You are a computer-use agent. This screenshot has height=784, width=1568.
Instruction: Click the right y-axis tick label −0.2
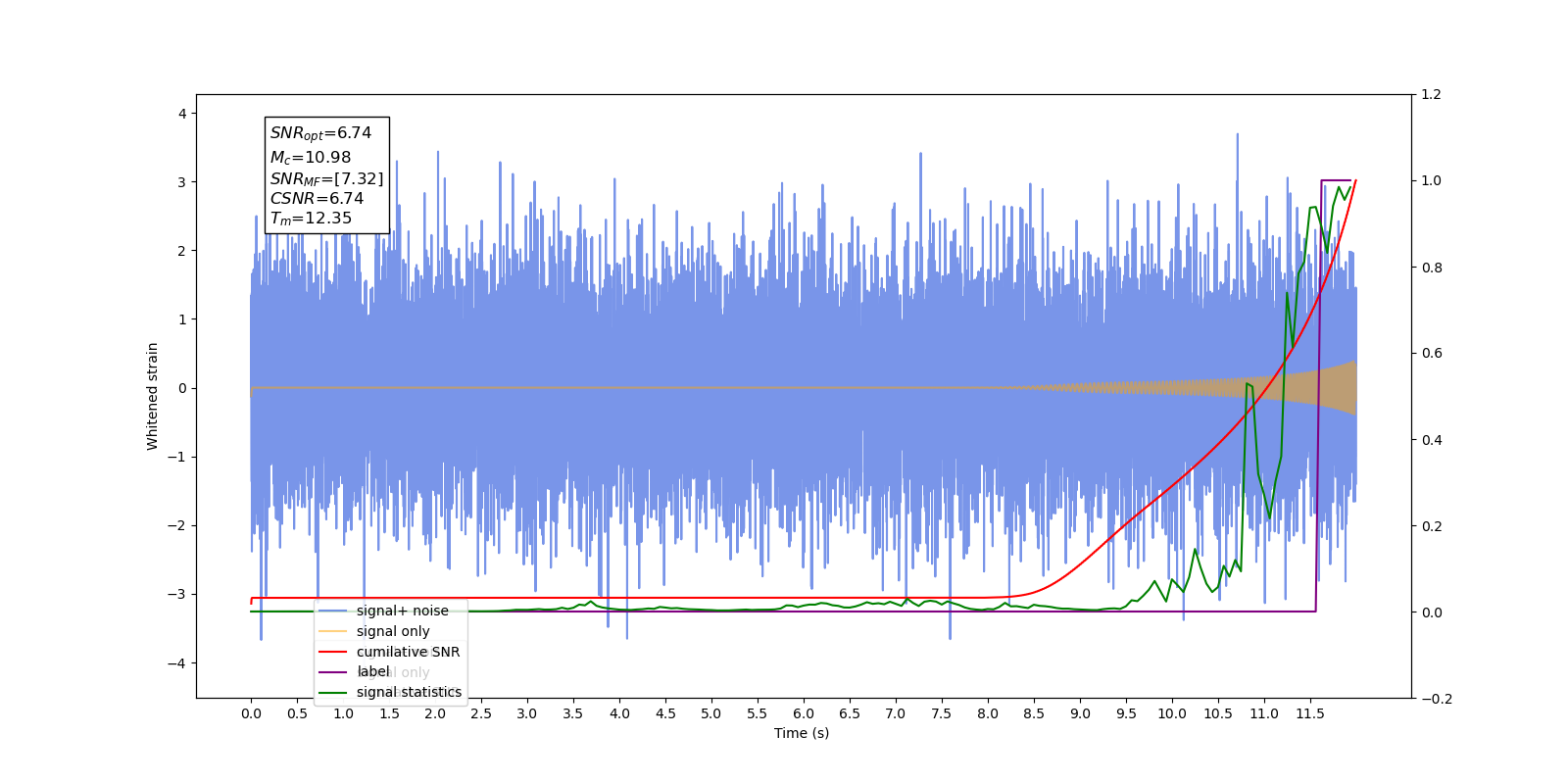point(1435,699)
